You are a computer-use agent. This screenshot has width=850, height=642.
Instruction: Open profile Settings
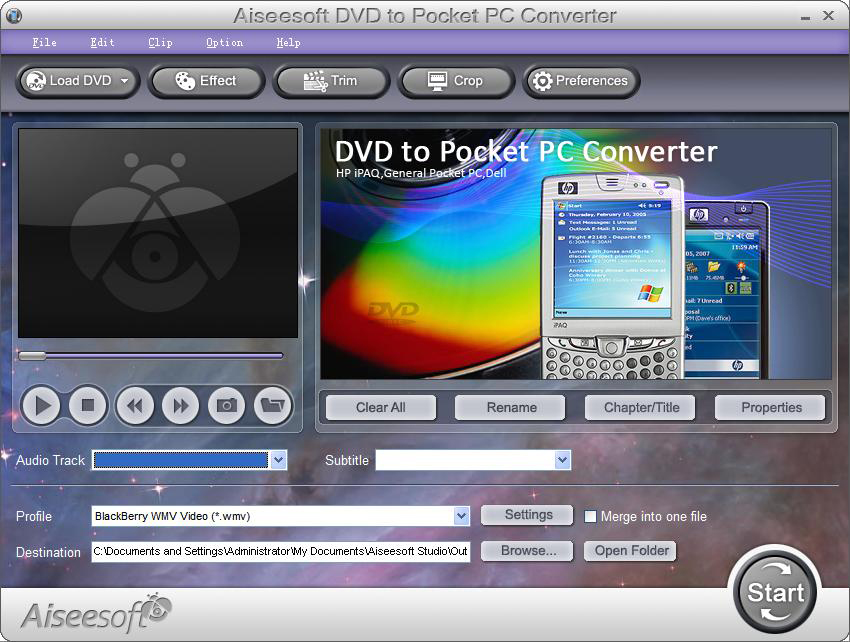[527, 515]
